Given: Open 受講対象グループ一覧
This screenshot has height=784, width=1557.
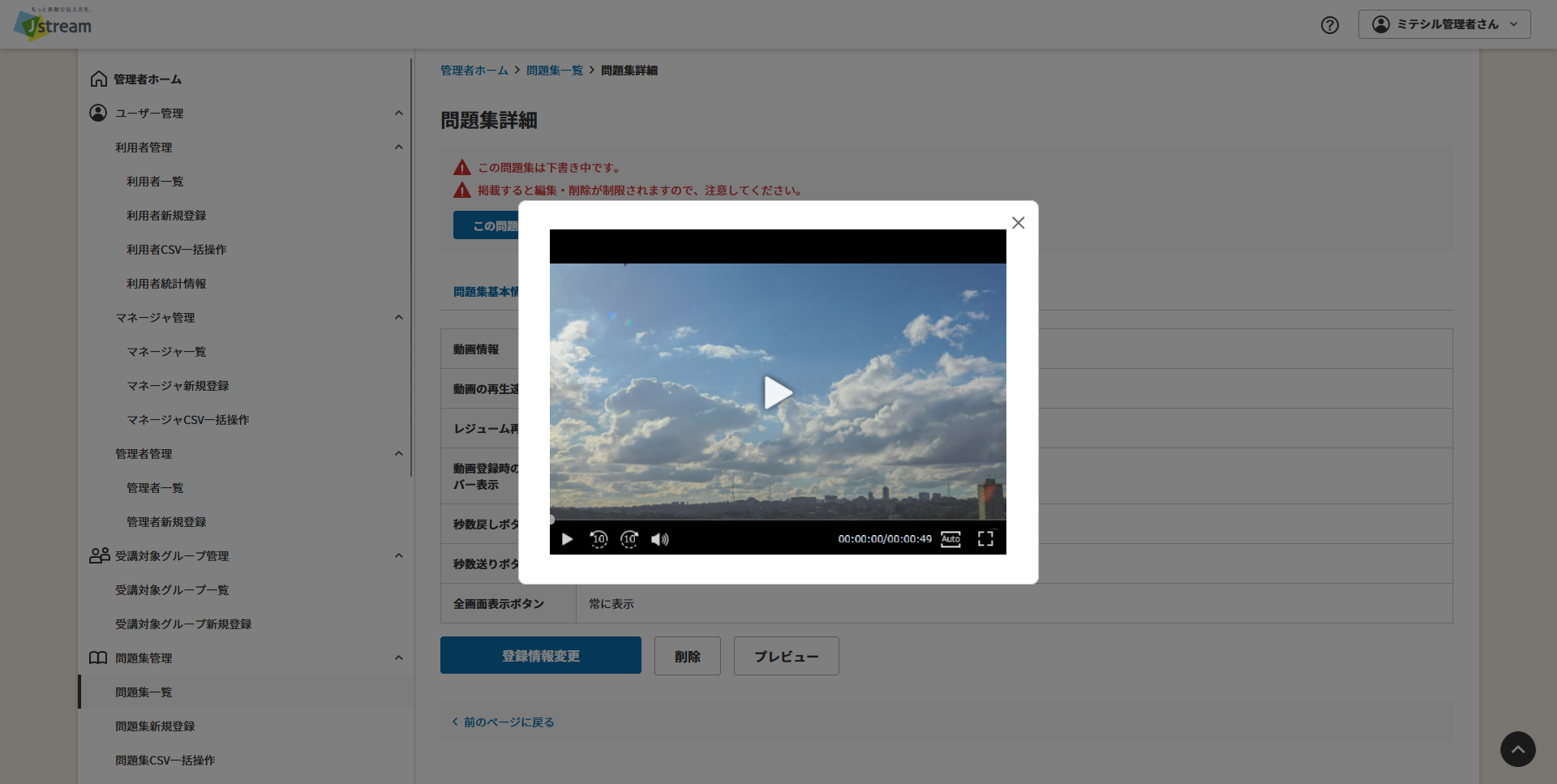Looking at the screenshot, I should click(x=172, y=590).
